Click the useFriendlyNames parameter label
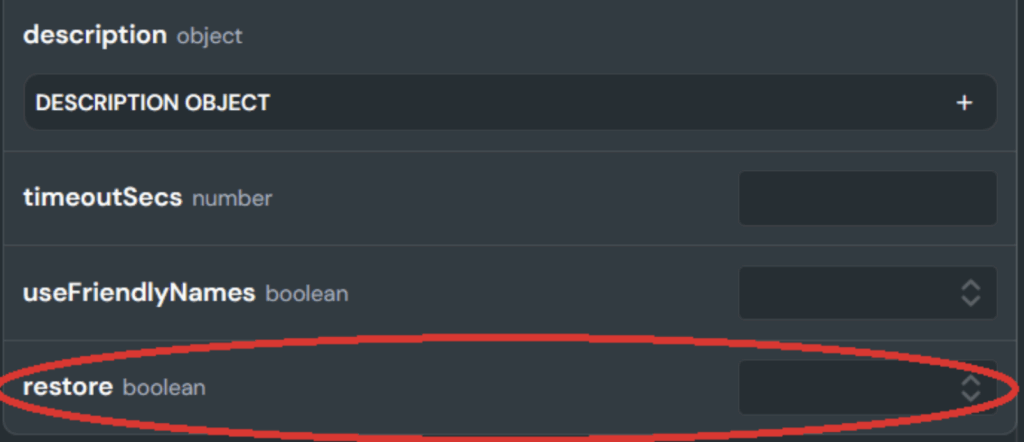 tap(139, 293)
